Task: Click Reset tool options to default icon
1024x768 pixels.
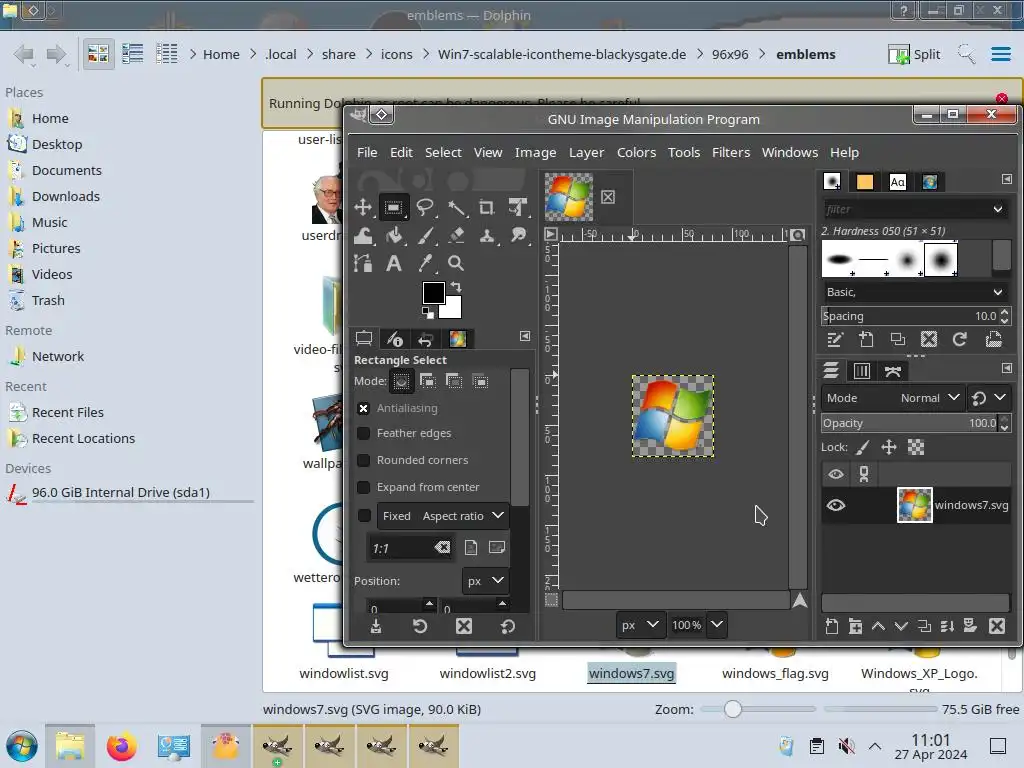Action: [x=507, y=626]
